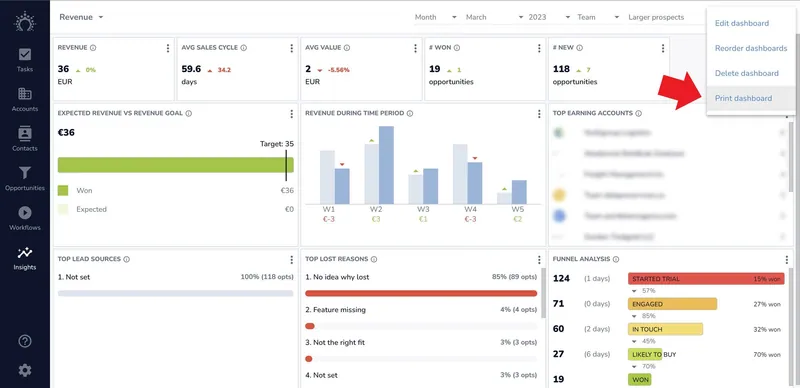
Task: Show info for AVG SALES CYCLE
Action: click(x=244, y=47)
